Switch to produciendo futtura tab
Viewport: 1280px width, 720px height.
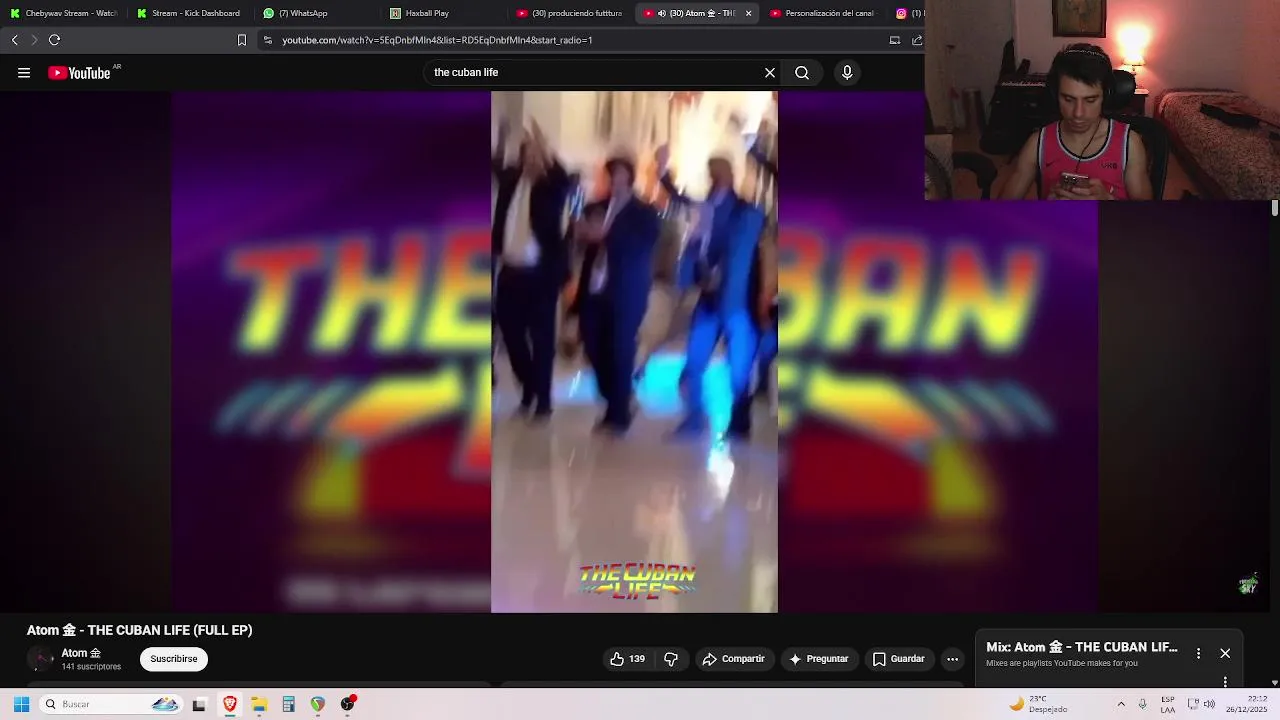[x=570, y=13]
